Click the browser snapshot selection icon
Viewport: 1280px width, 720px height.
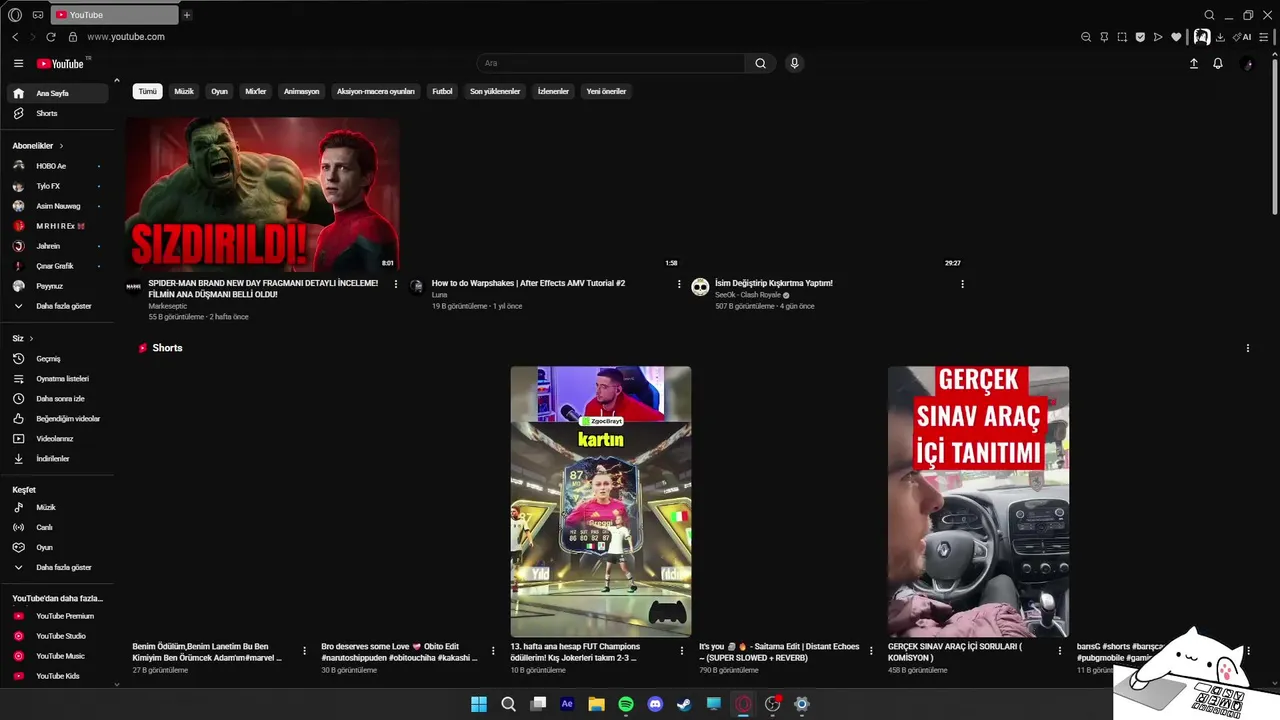[x=1122, y=37]
